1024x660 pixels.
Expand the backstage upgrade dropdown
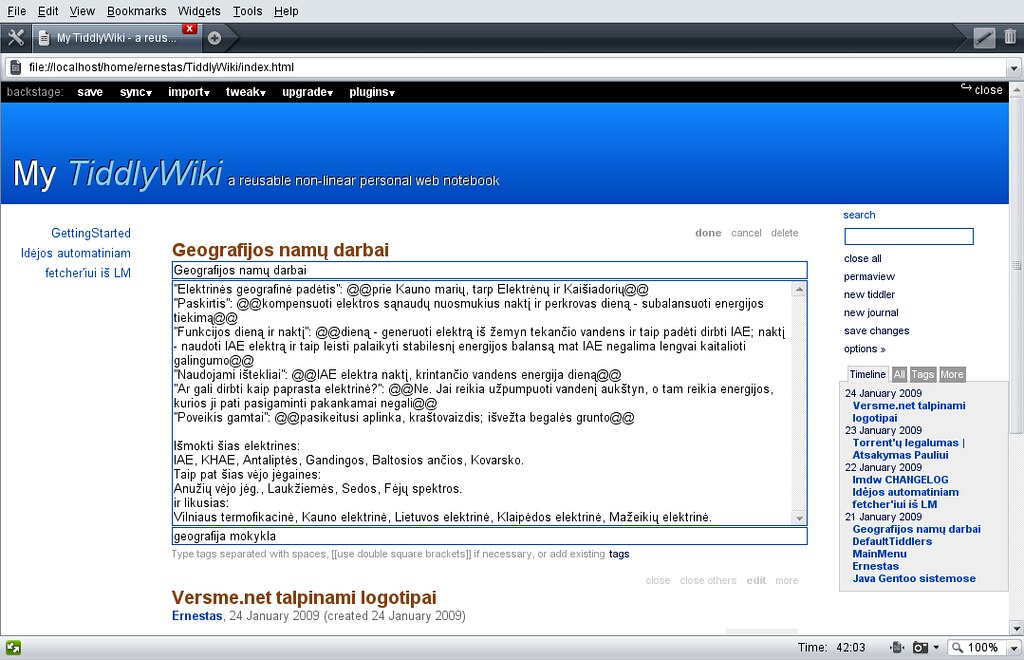(x=308, y=92)
